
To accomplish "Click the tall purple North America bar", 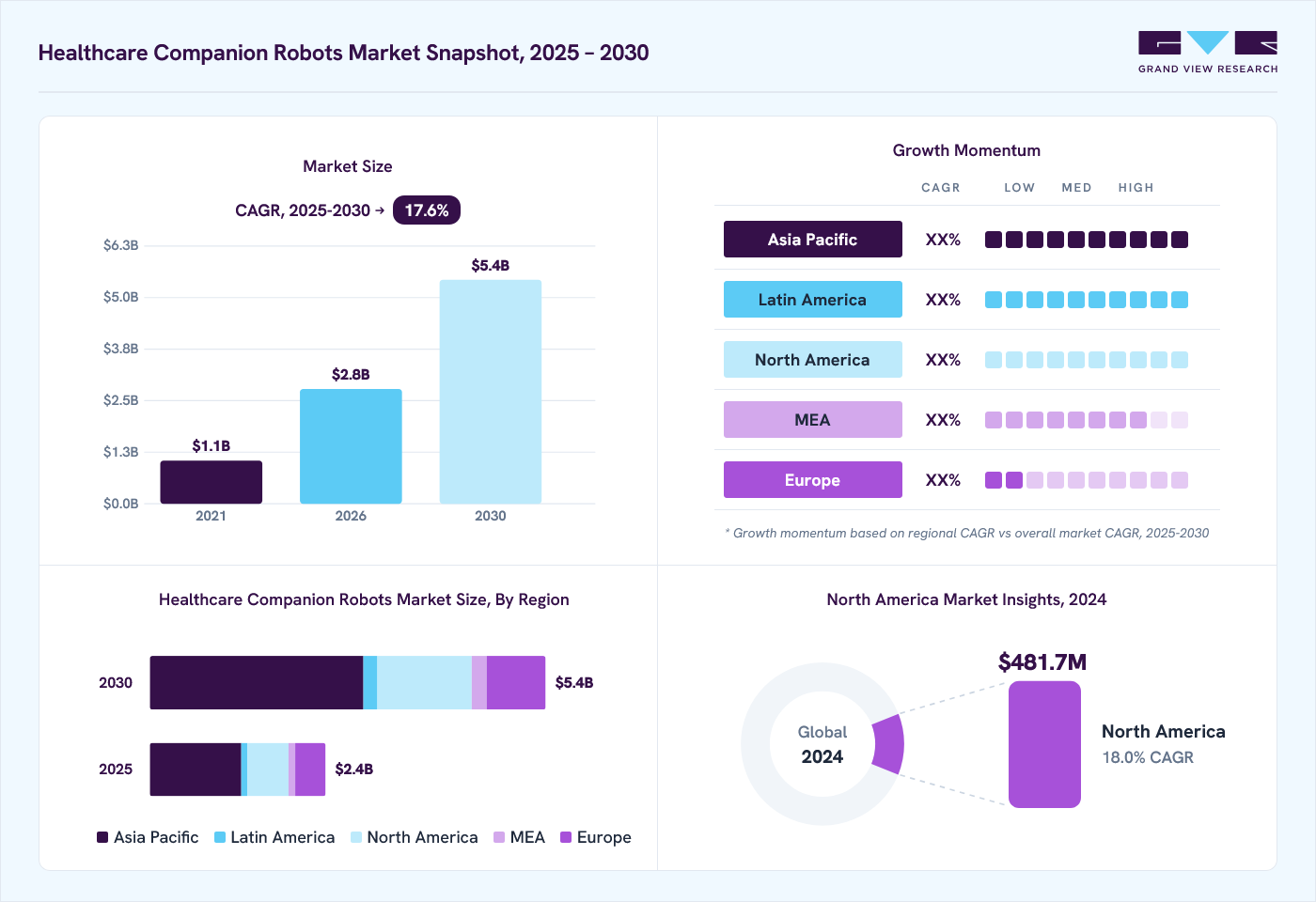I will (x=1044, y=744).
